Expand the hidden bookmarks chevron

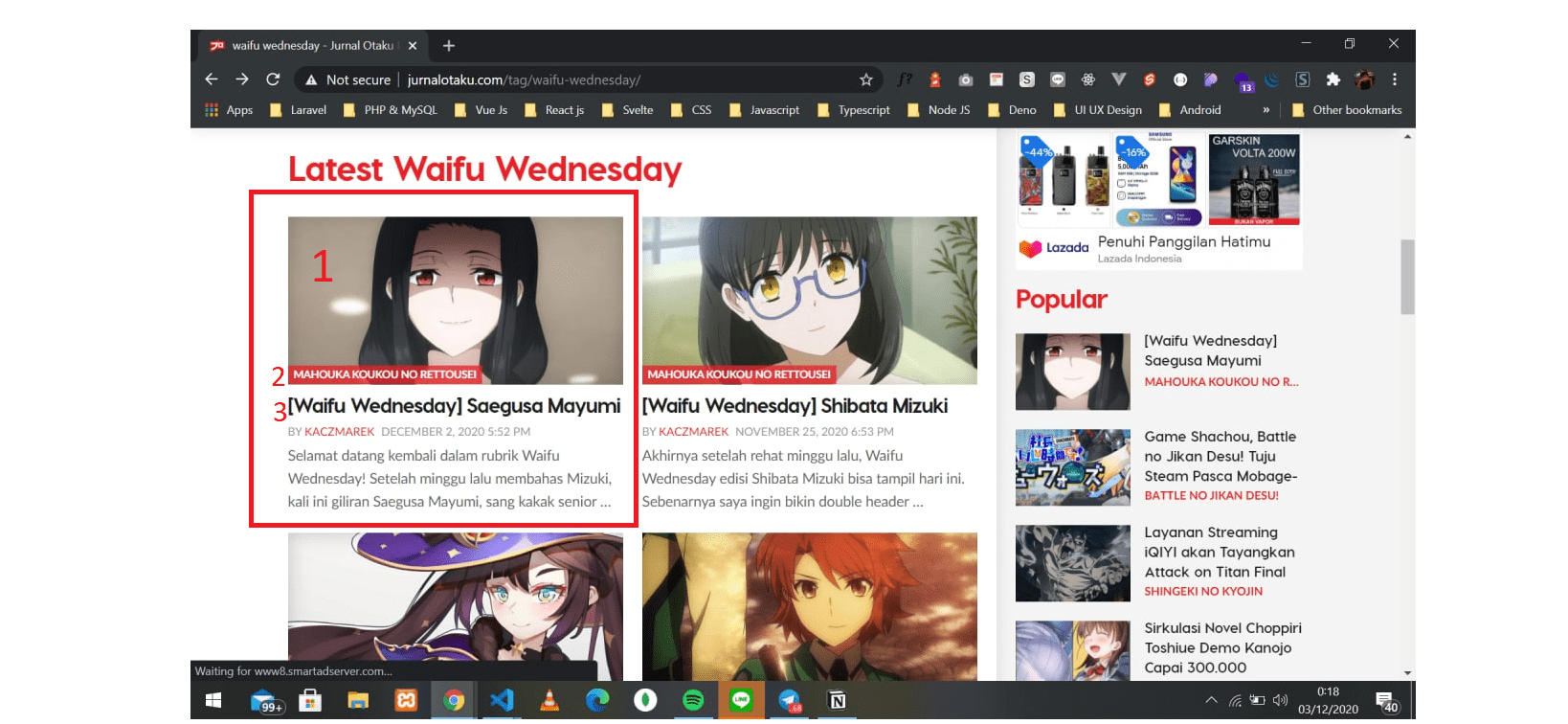pos(1266,110)
